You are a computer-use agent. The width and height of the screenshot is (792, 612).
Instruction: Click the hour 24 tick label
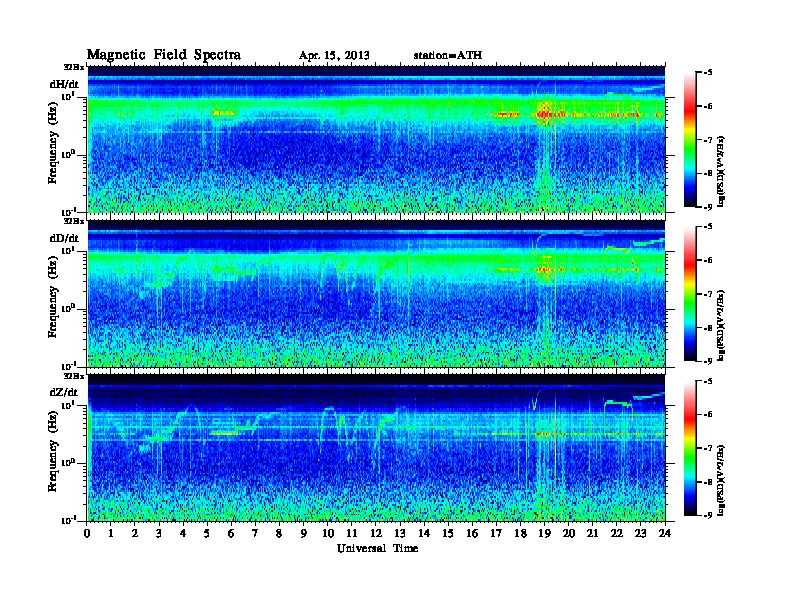pyautogui.click(x=665, y=533)
